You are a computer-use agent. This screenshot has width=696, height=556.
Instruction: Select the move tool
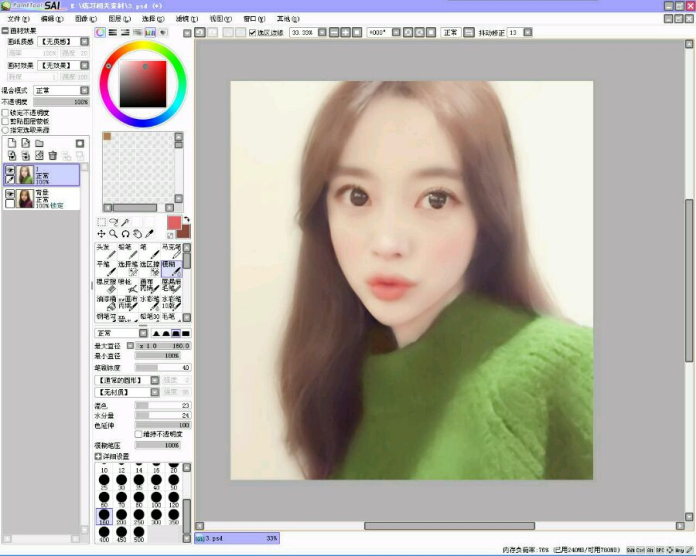(101, 234)
